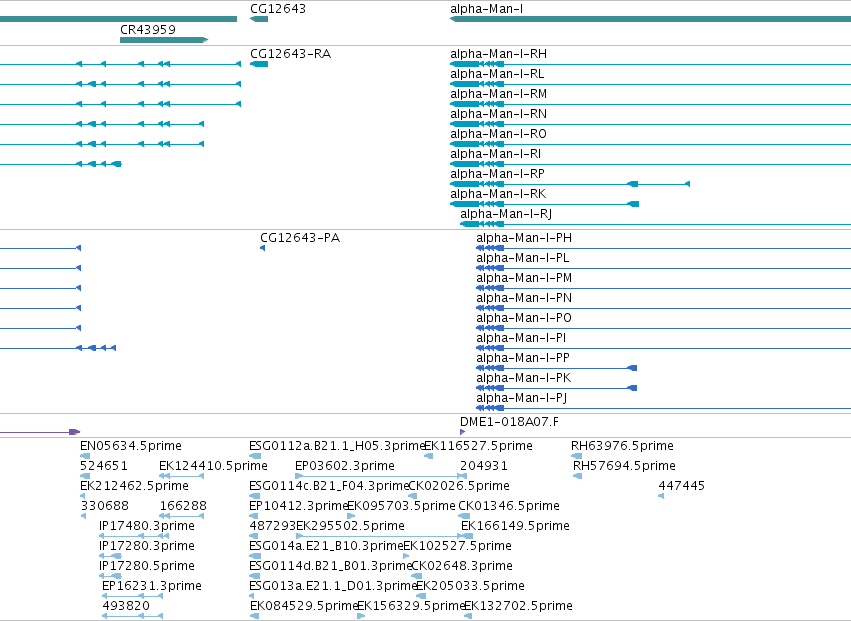Click the EK095703.5prime EST label
851x621 pixels.
point(402,506)
